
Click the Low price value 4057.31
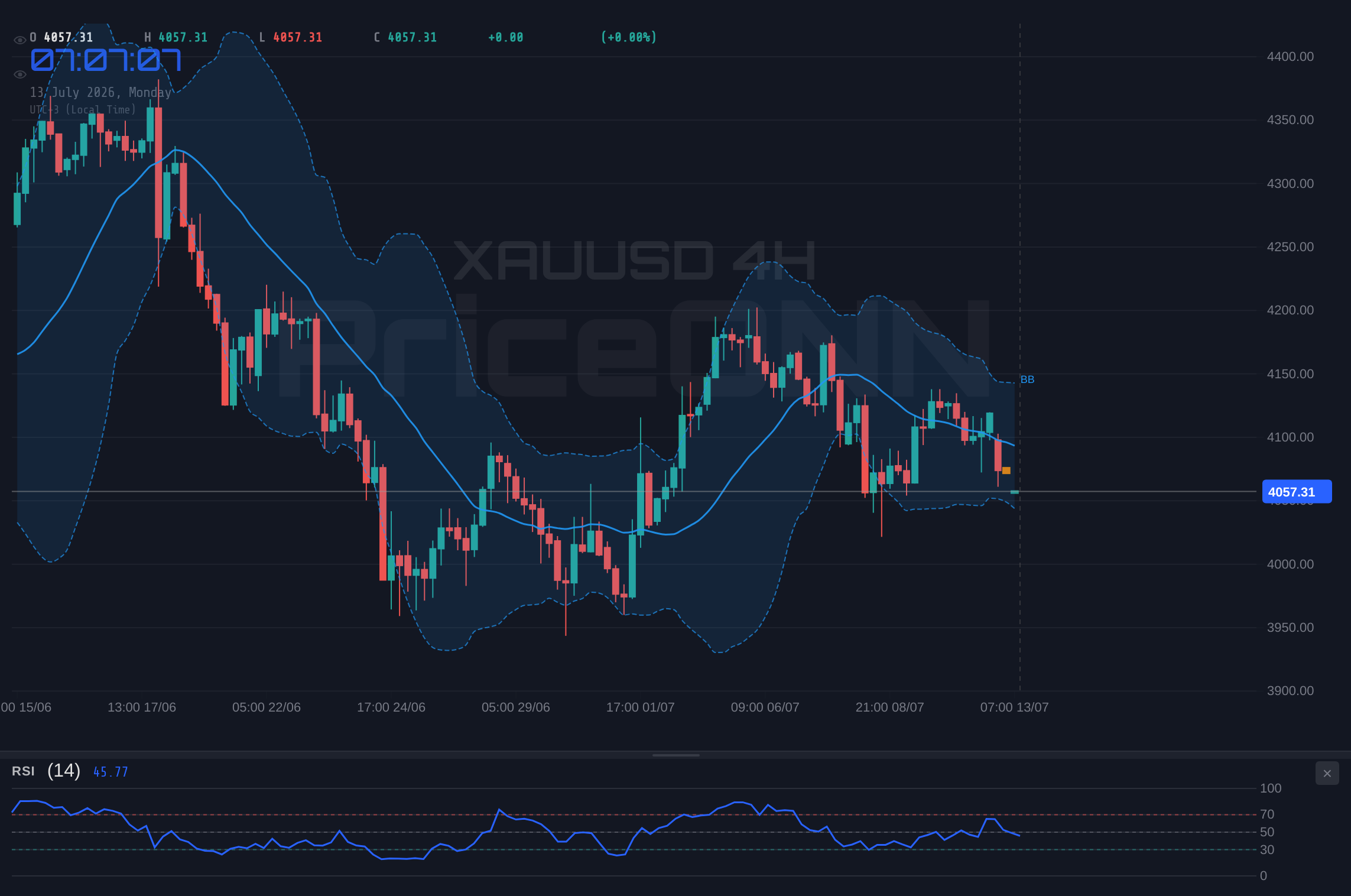[298, 37]
